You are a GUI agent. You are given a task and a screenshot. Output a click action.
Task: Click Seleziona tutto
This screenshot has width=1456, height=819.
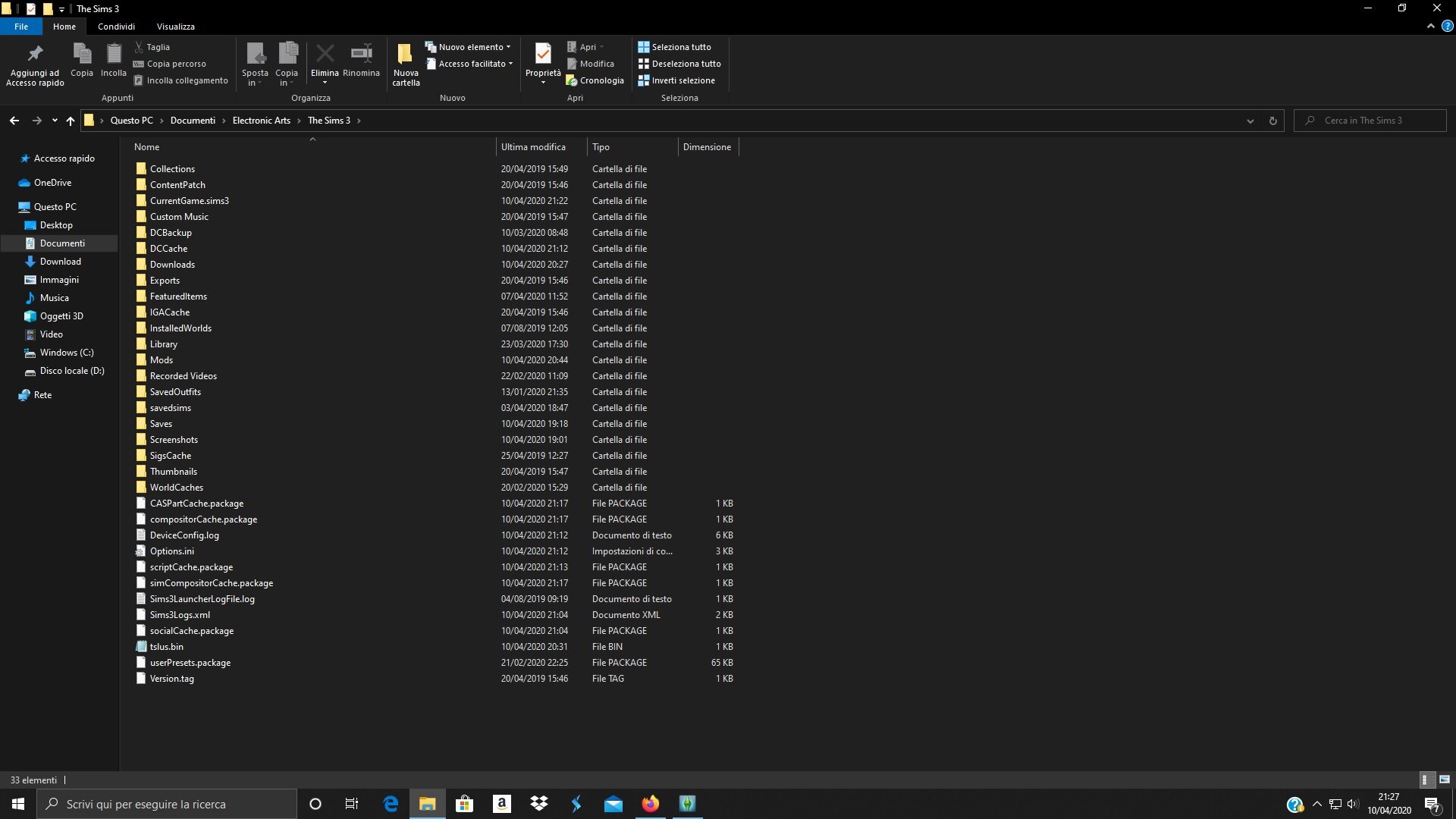[674, 47]
